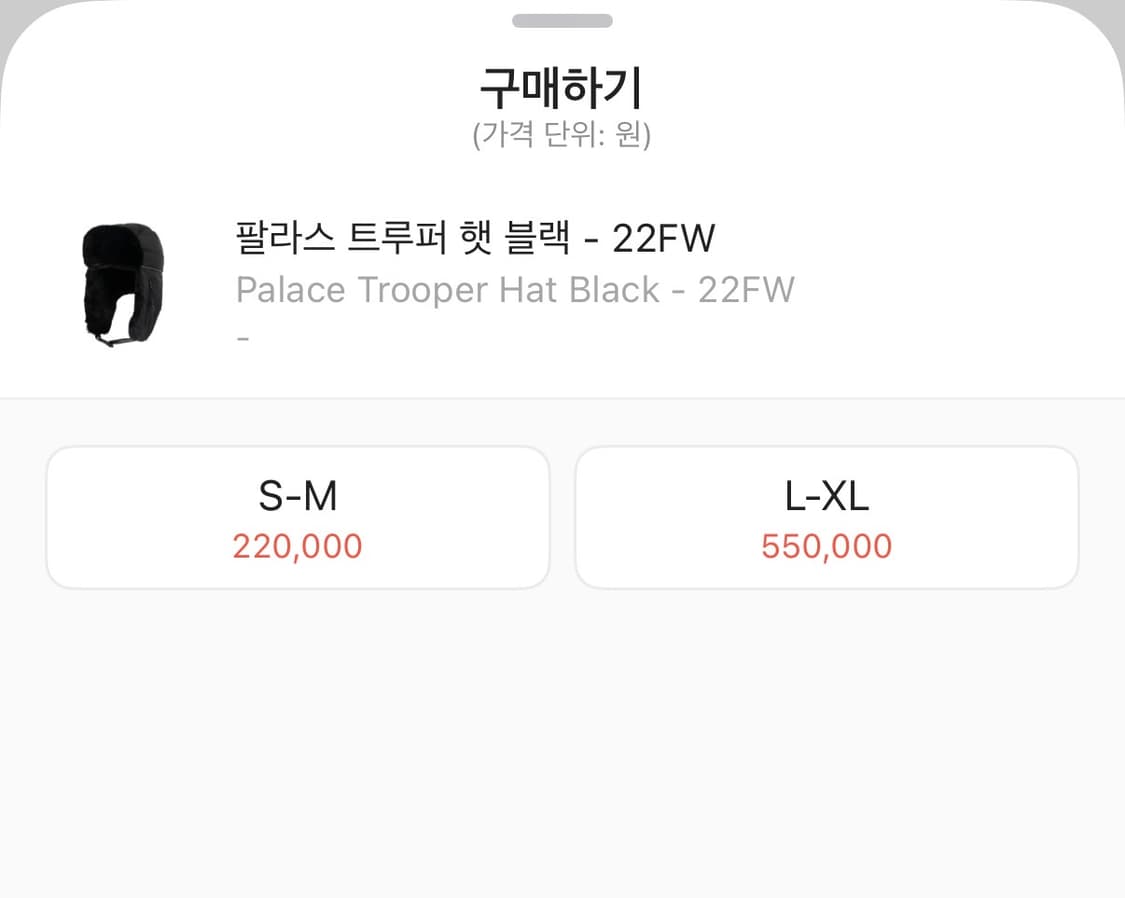Tap the dash placeholder under product name

coord(240,337)
